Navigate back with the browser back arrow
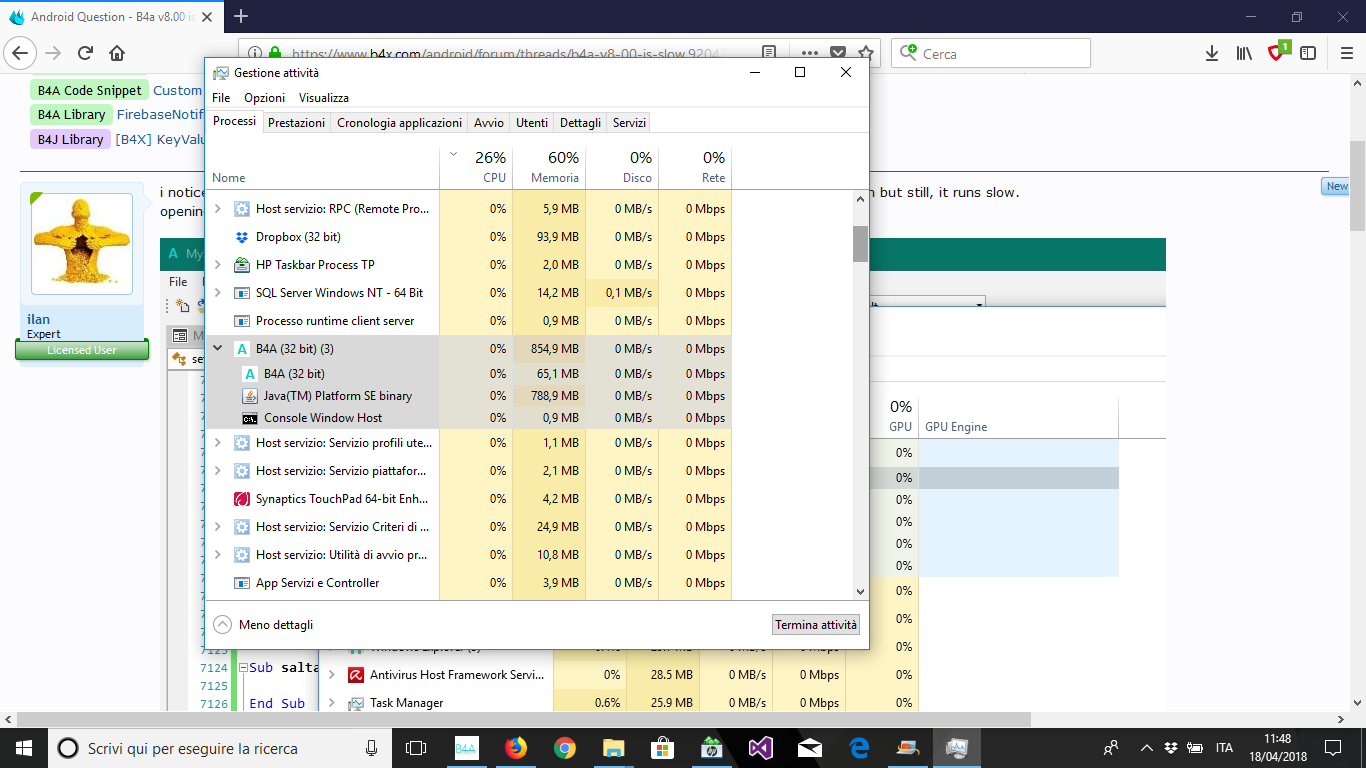Screen dimensions: 1366x768 click(20, 53)
